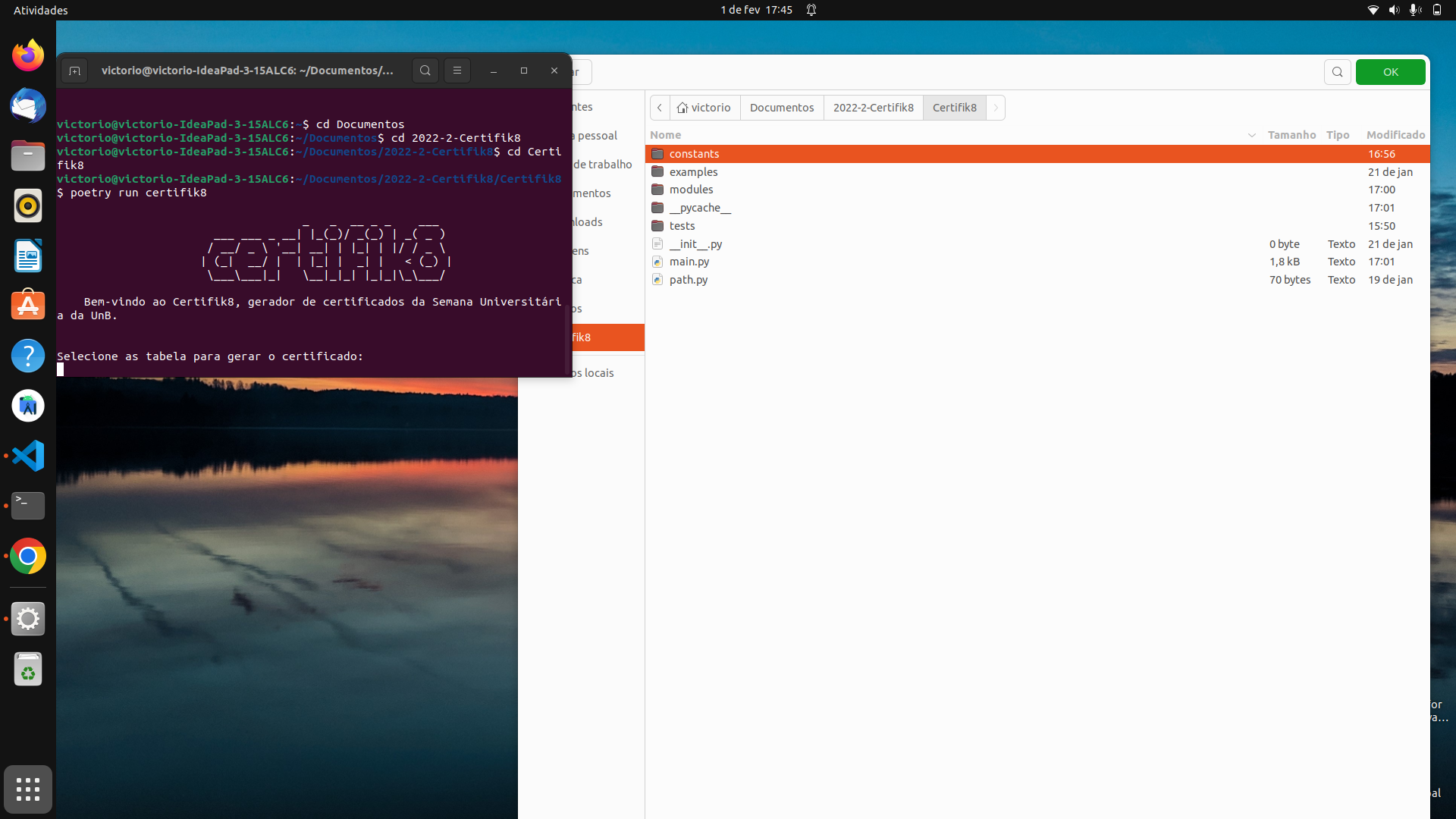Image resolution: width=1456 pixels, height=819 pixels.
Task: Open Atividades overview
Action: click(x=41, y=10)
